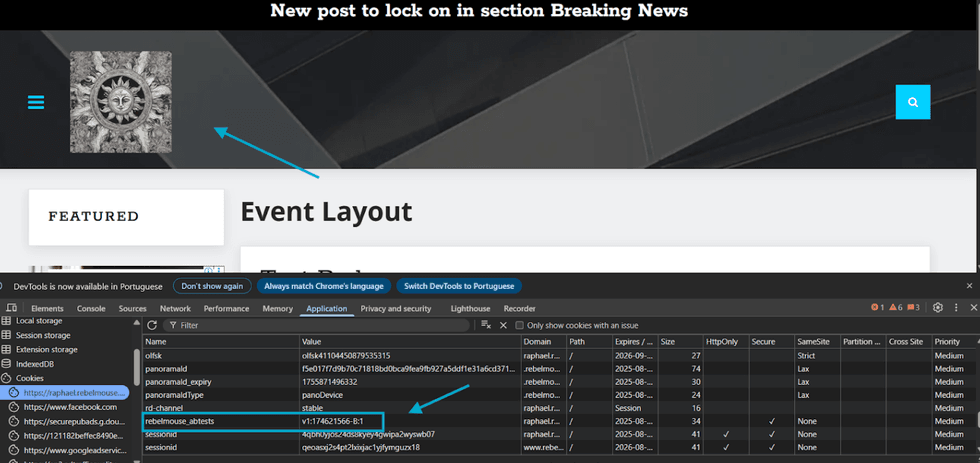Open the site search button
The width and height of the screenshot is (980, 463).
(x=912, y=102)
